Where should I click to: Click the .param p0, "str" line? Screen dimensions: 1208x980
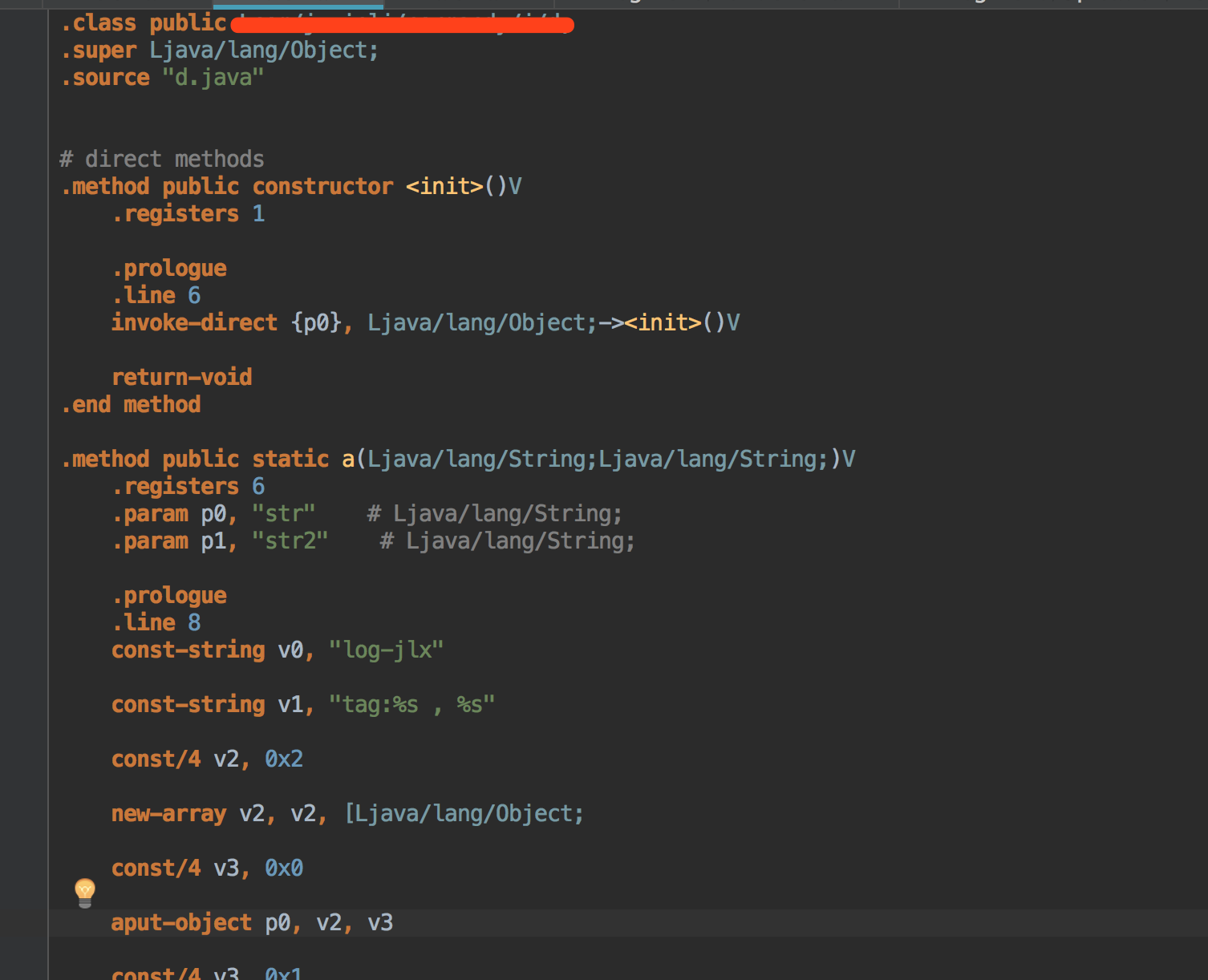coord(367,514)
